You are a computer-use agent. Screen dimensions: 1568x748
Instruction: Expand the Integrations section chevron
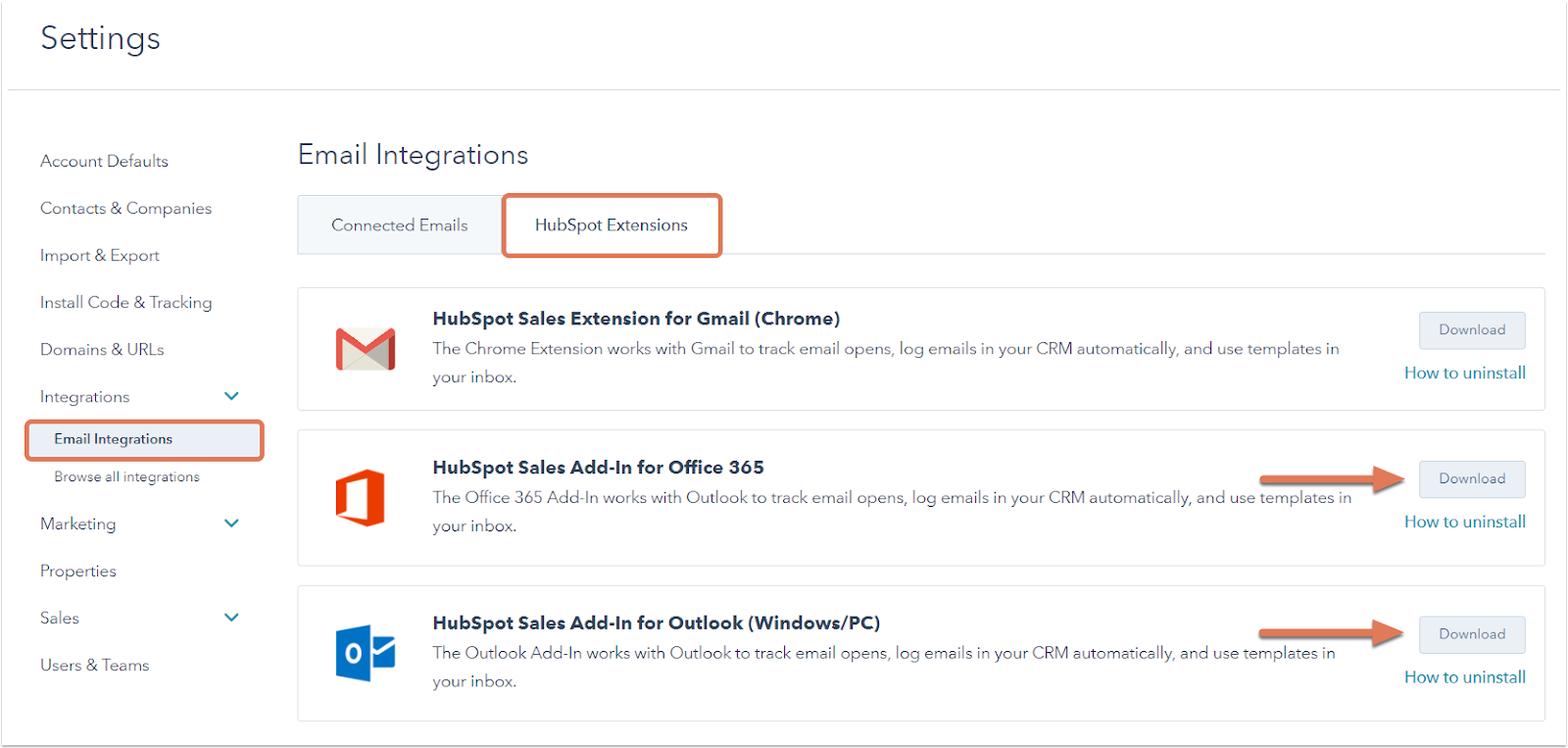point(231,396)
